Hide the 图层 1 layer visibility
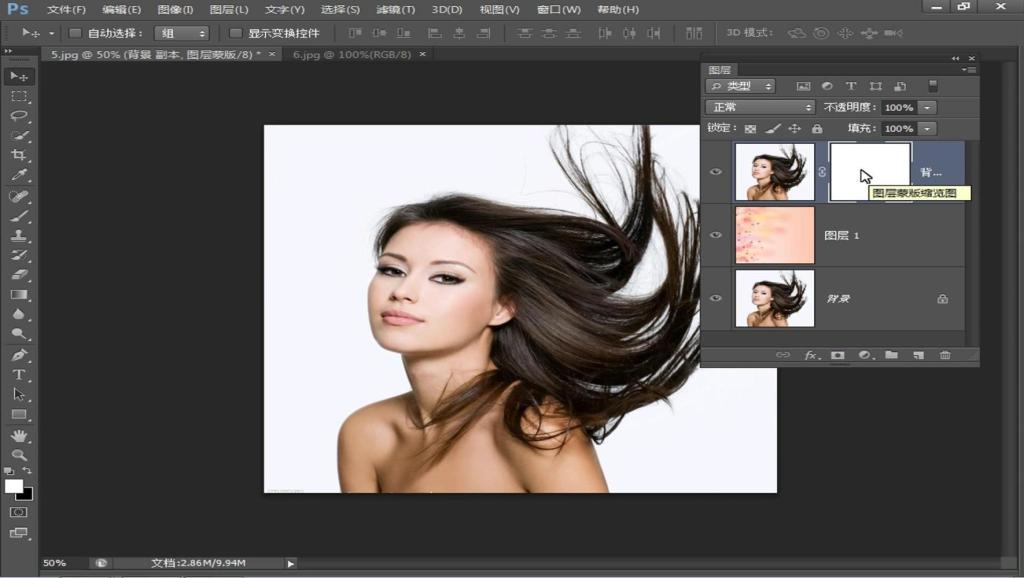 click(x=716, y=235)
